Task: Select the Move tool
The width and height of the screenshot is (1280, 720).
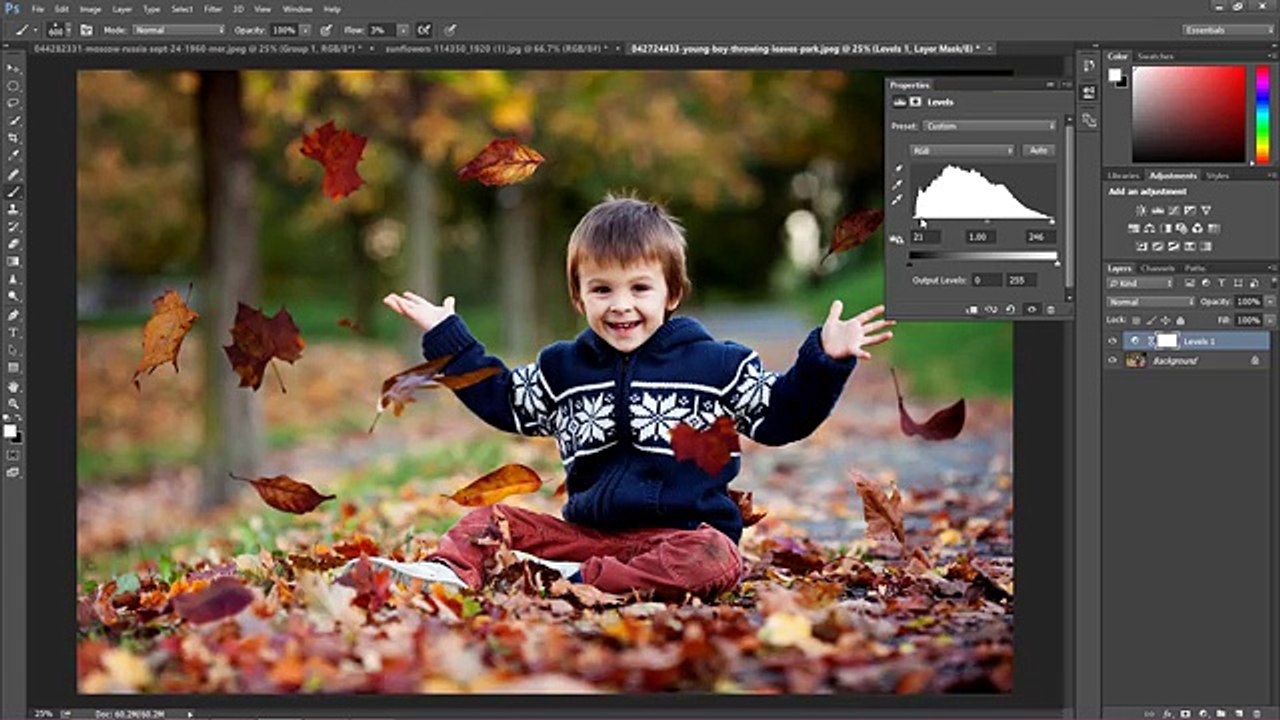Action: tap(14, 68)
